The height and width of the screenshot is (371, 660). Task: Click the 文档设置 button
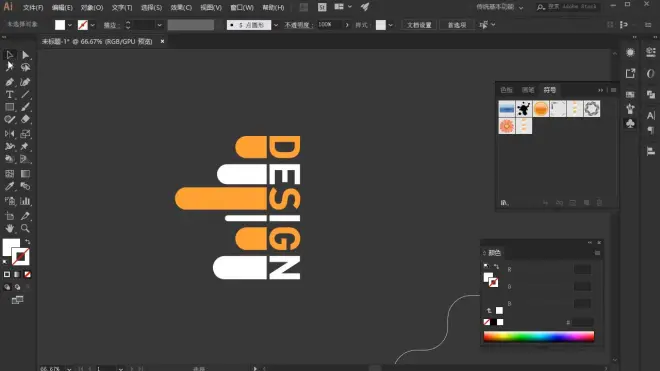click(419, 25)
